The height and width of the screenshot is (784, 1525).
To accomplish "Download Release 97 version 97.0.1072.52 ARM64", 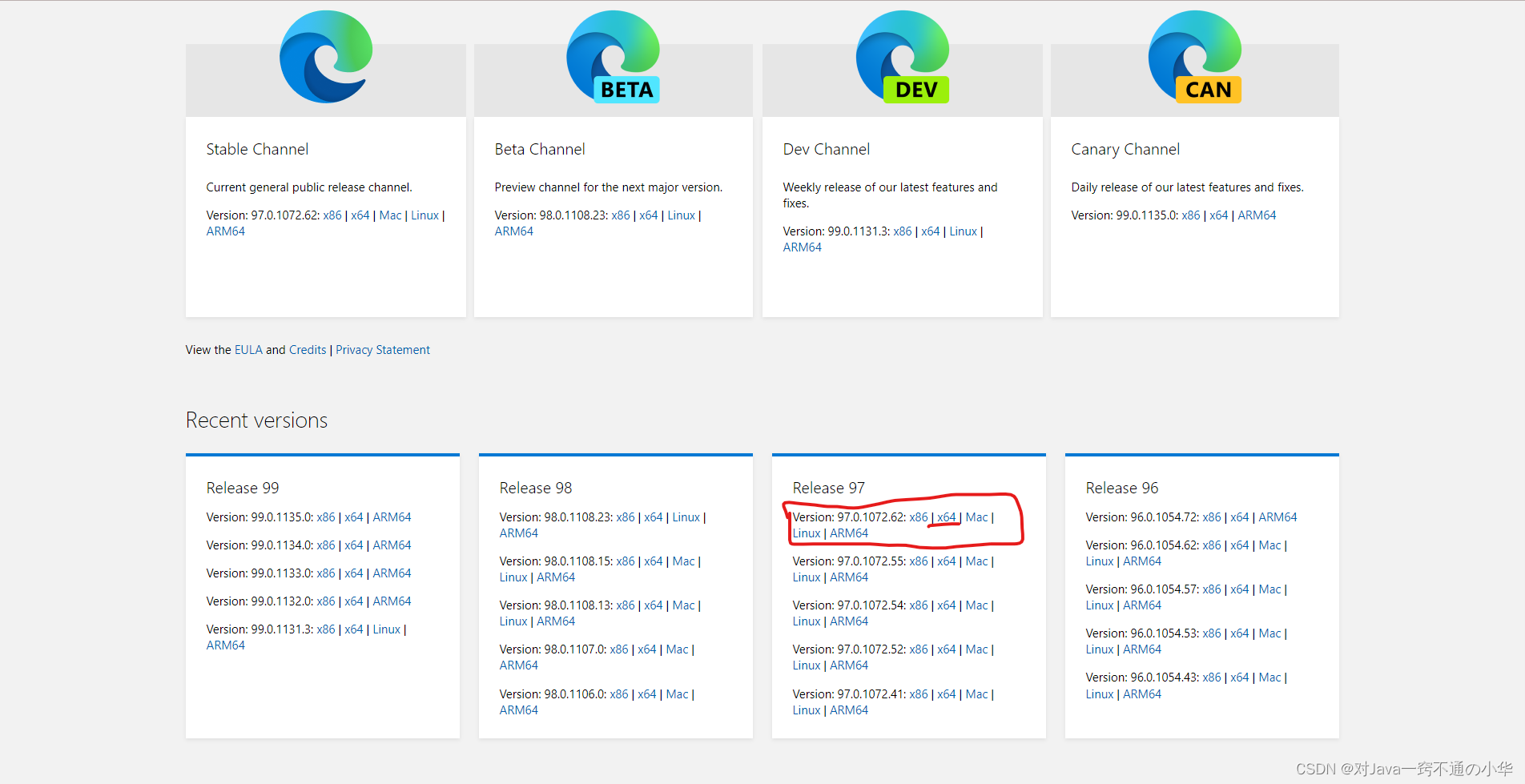I will pyautogui.click(x=849, y=665).
